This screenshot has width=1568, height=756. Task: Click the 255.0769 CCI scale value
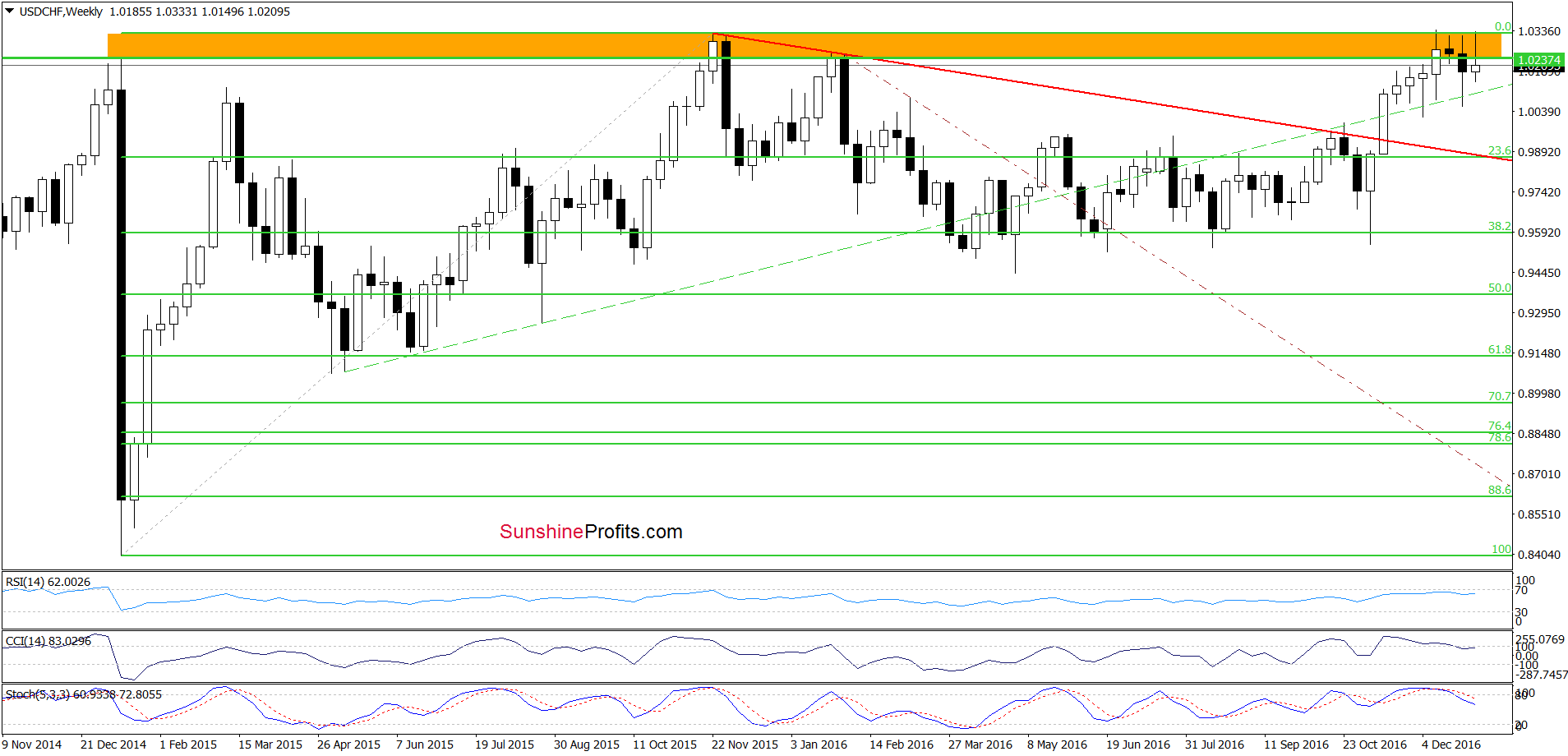coord(1540,639)
